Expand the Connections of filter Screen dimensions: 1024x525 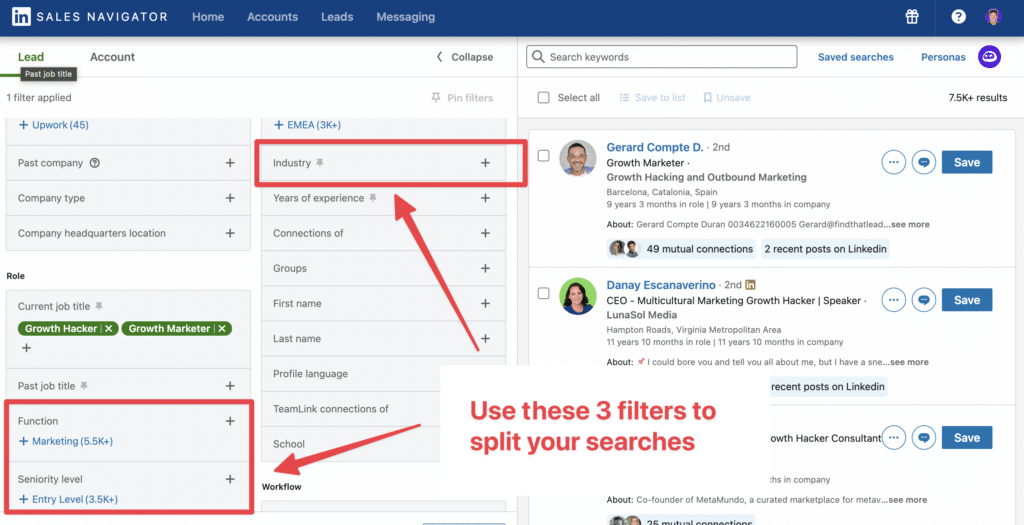pyautogui.click(x=485, y=233)
